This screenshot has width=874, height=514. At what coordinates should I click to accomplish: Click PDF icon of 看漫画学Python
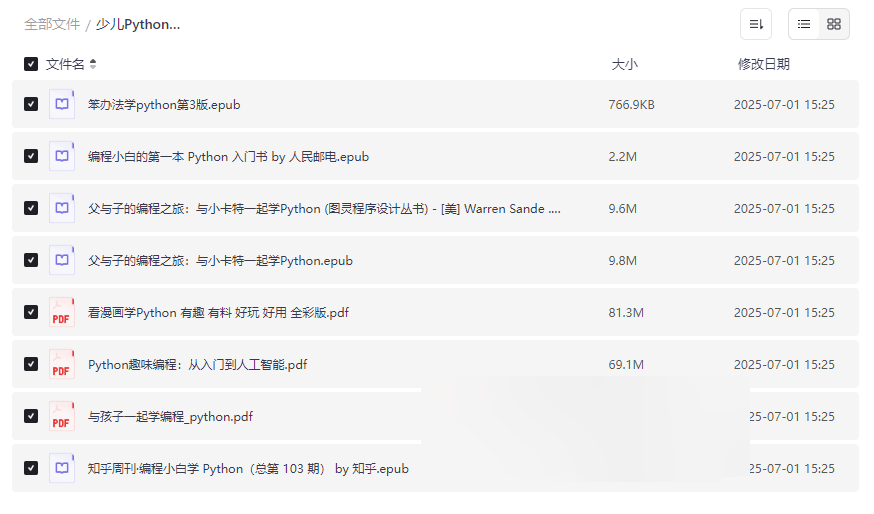[62, 312]
